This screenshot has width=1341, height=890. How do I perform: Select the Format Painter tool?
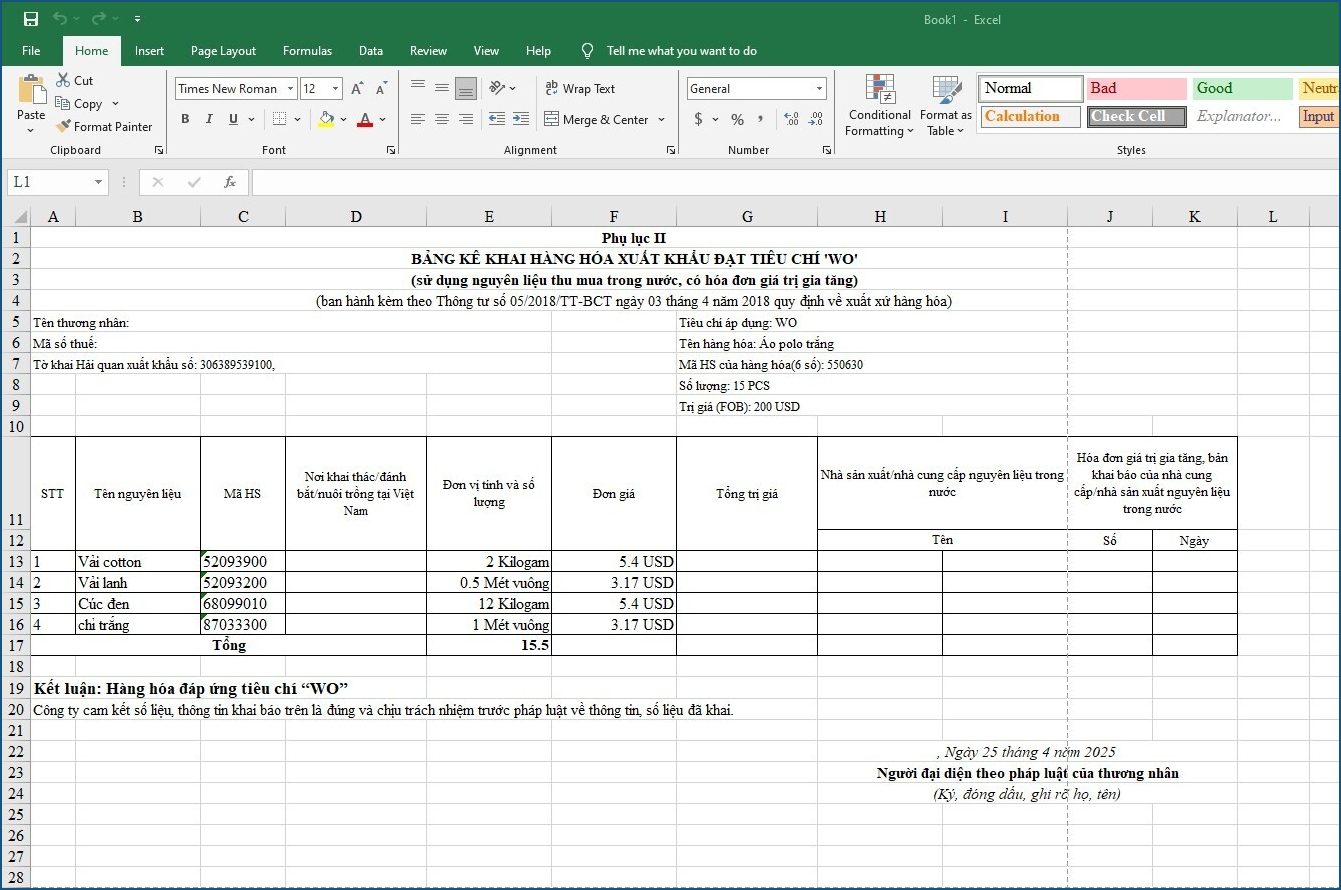tap(104, 127)
